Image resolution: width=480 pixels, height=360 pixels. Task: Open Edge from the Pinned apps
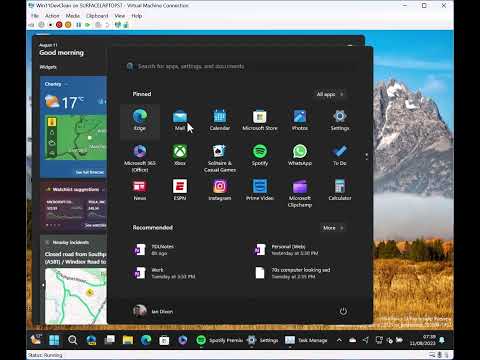140,121
